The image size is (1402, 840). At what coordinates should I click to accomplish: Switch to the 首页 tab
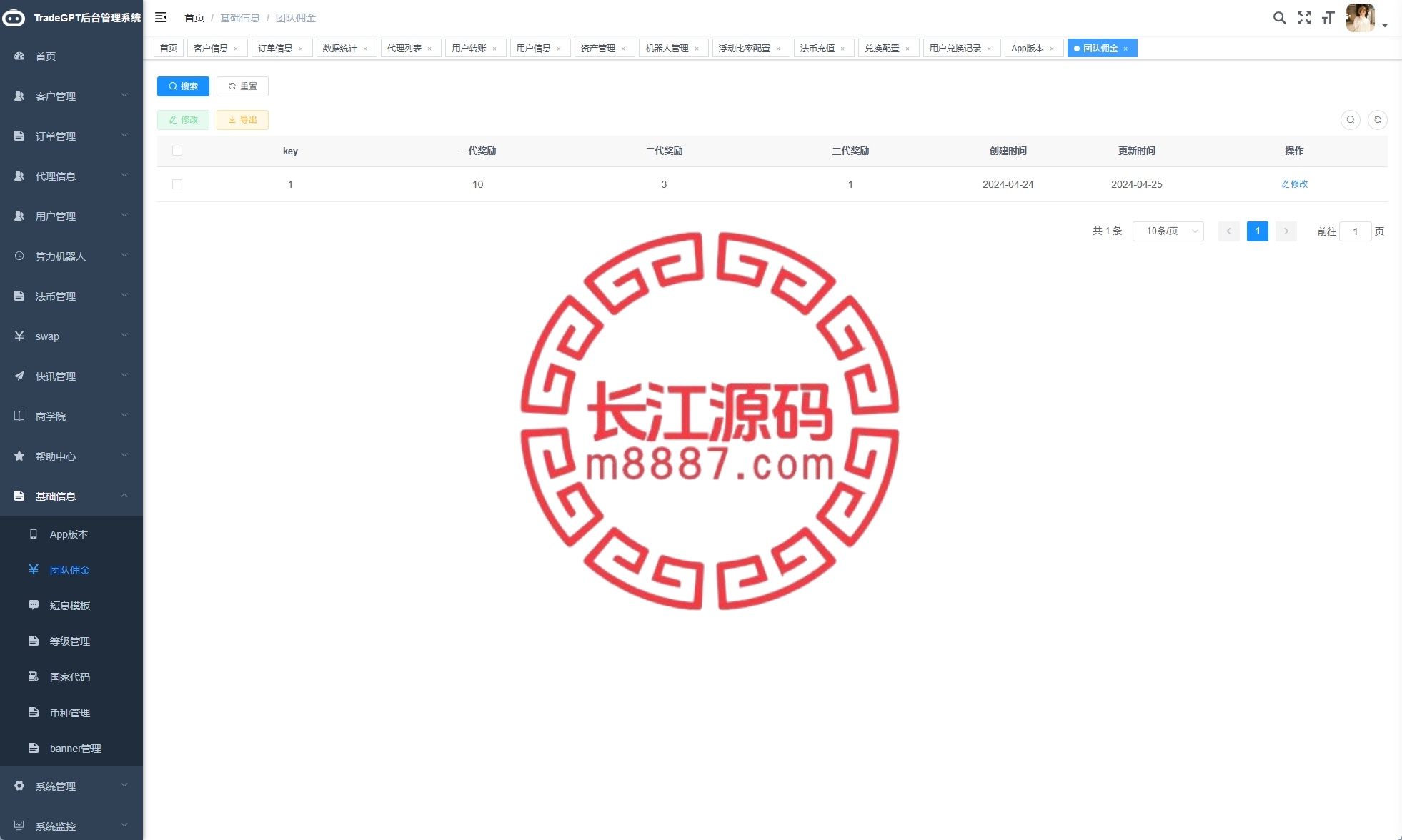pos(169,49)
